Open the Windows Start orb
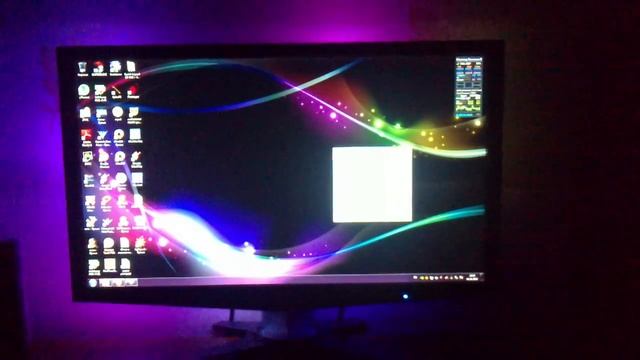The image size is (640, 360). point(93,282)
